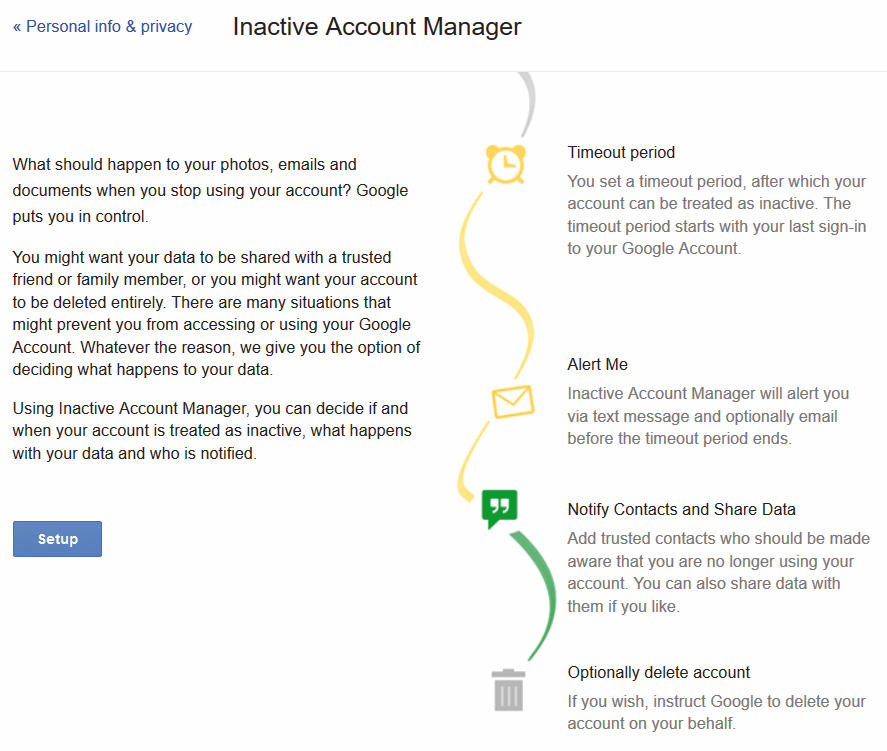Click the intro paragraph about photos and emails
This screenshot has height=751, width=887.
tap(210, 191)
